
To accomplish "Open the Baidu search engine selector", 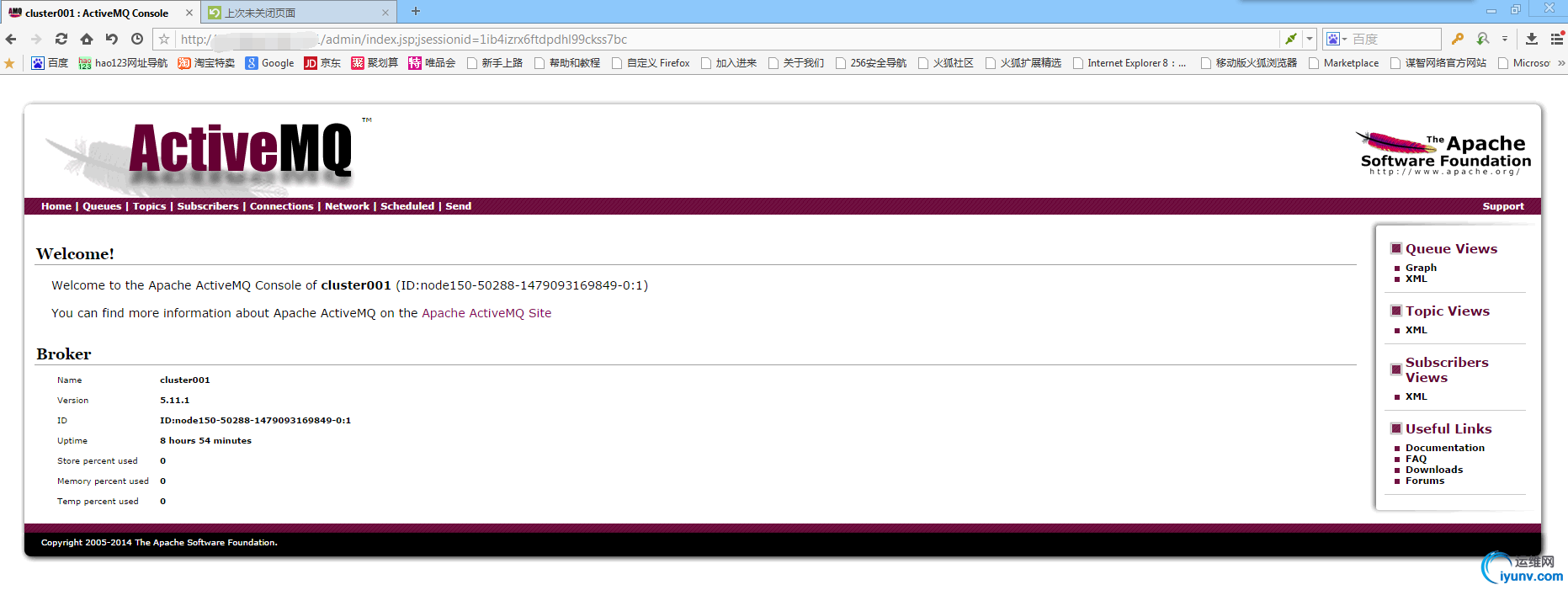I will (1336, 39).
